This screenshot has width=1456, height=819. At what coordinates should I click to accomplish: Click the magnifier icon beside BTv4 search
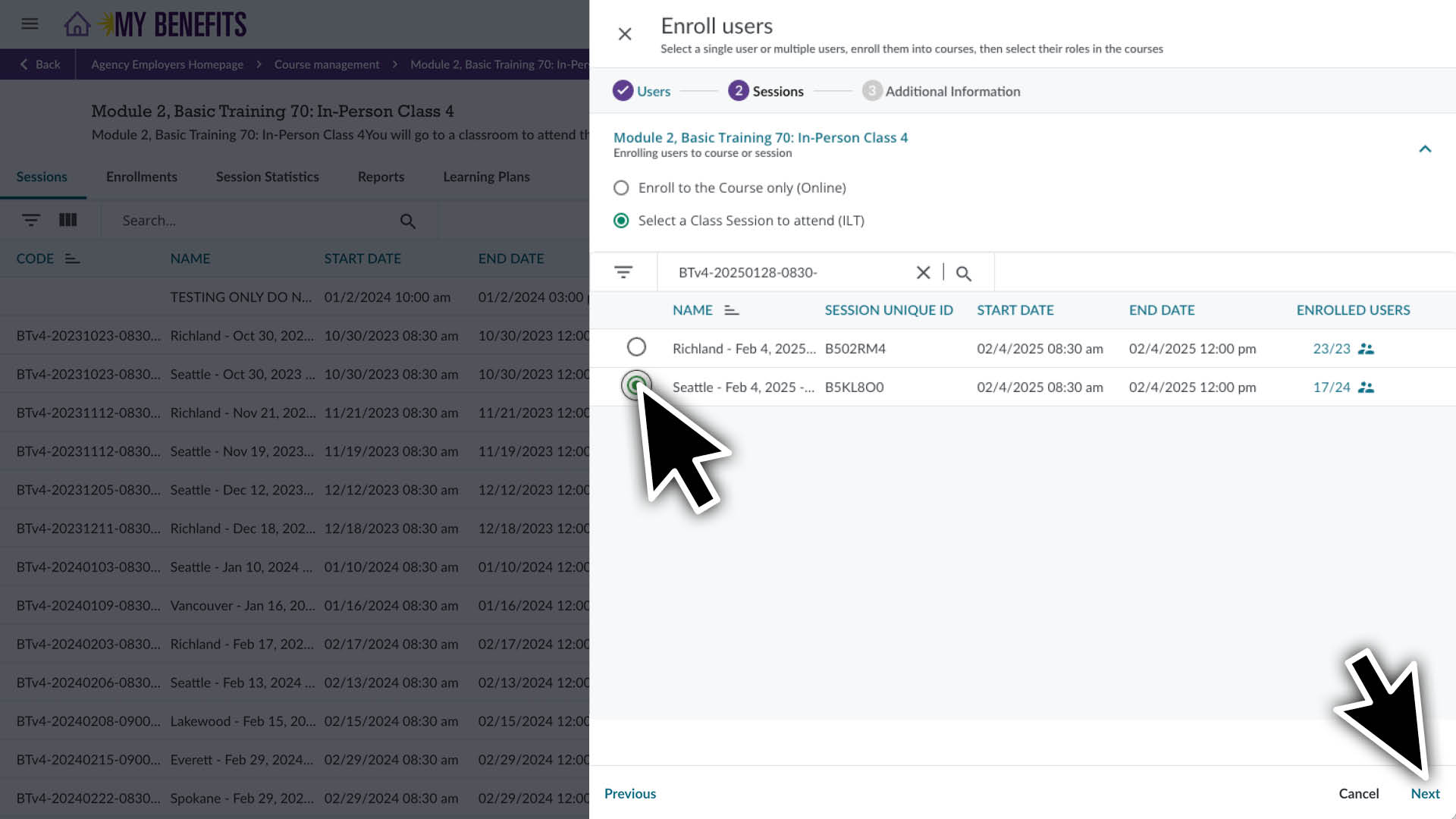coord(964,274)
